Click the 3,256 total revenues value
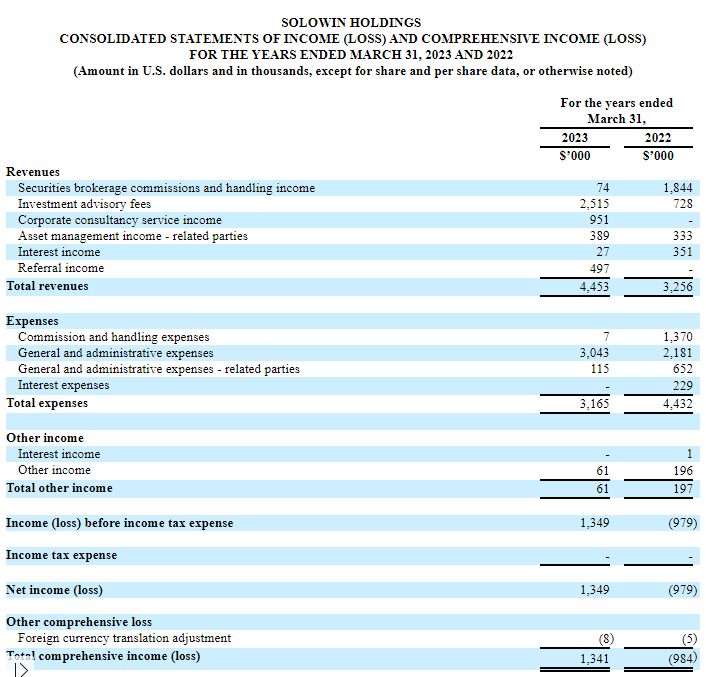This screenshot has height=677, width=706. [678, 287]
